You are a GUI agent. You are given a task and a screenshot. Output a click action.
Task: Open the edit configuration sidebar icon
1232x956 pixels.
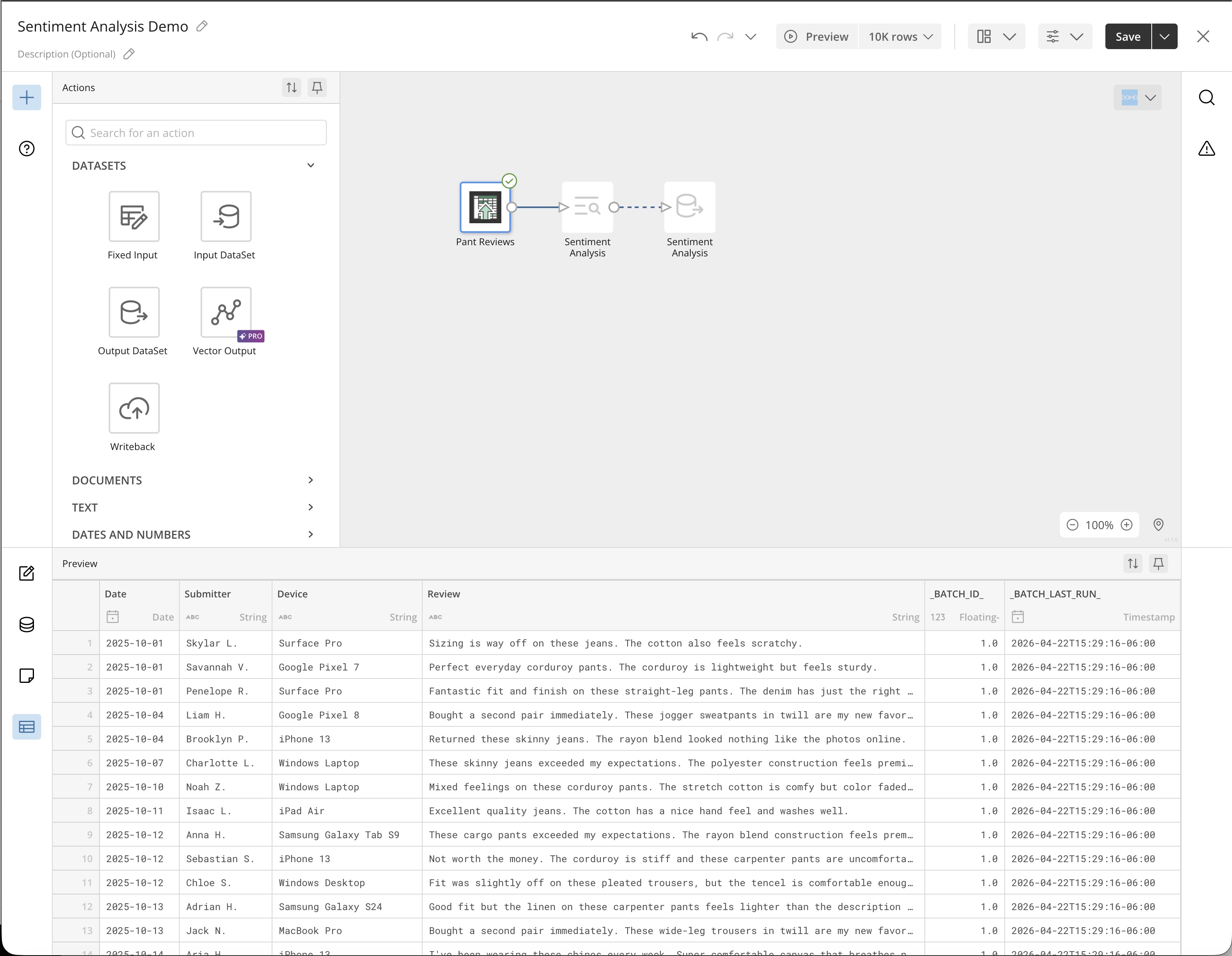point(26,573)
